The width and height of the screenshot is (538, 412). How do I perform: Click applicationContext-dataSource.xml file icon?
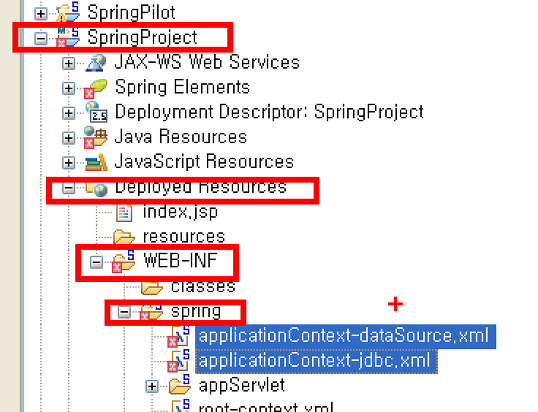(x=179, y=336)
